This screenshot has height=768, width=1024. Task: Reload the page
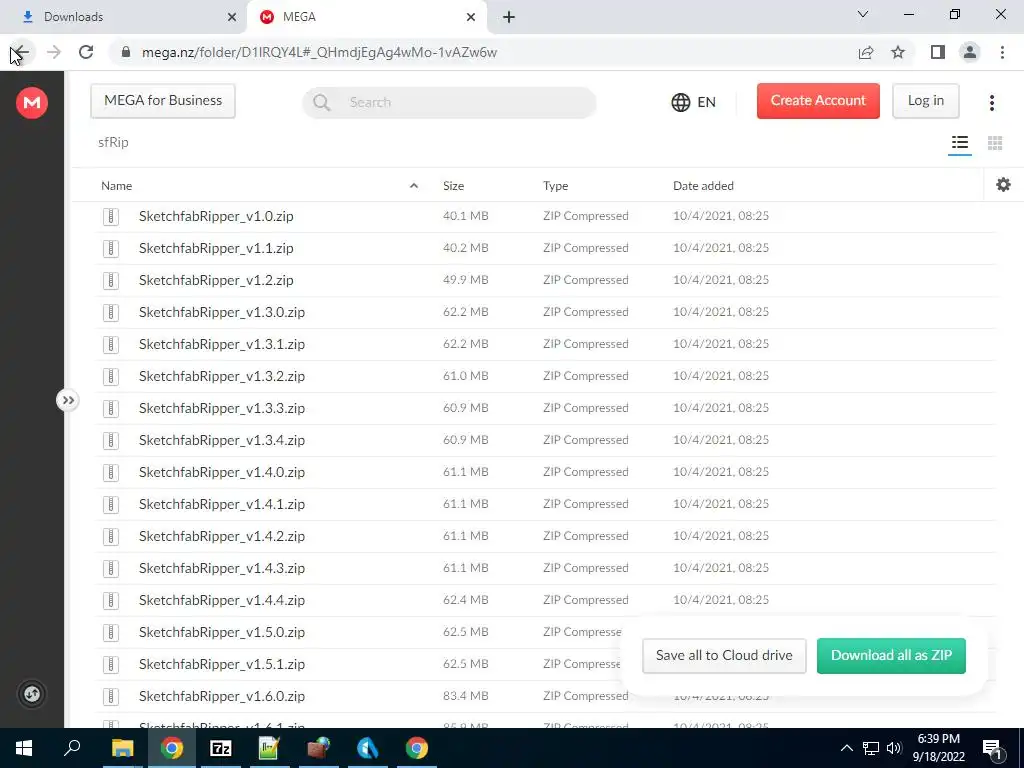click(86, 52)
